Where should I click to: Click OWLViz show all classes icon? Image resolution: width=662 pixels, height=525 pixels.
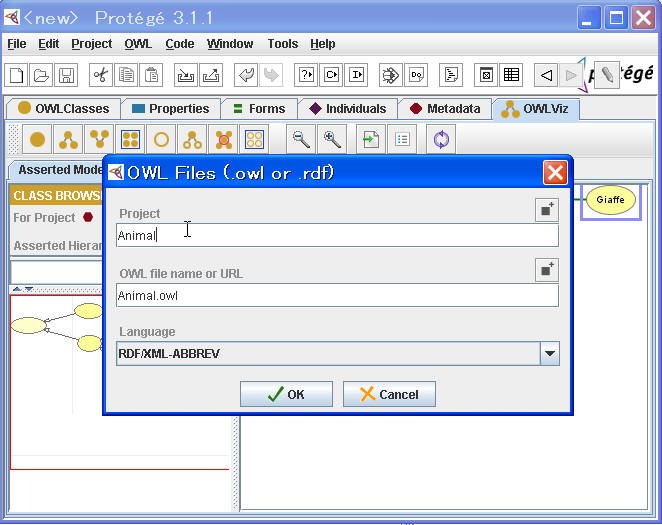pyautogui.click(x=130, y=139)
